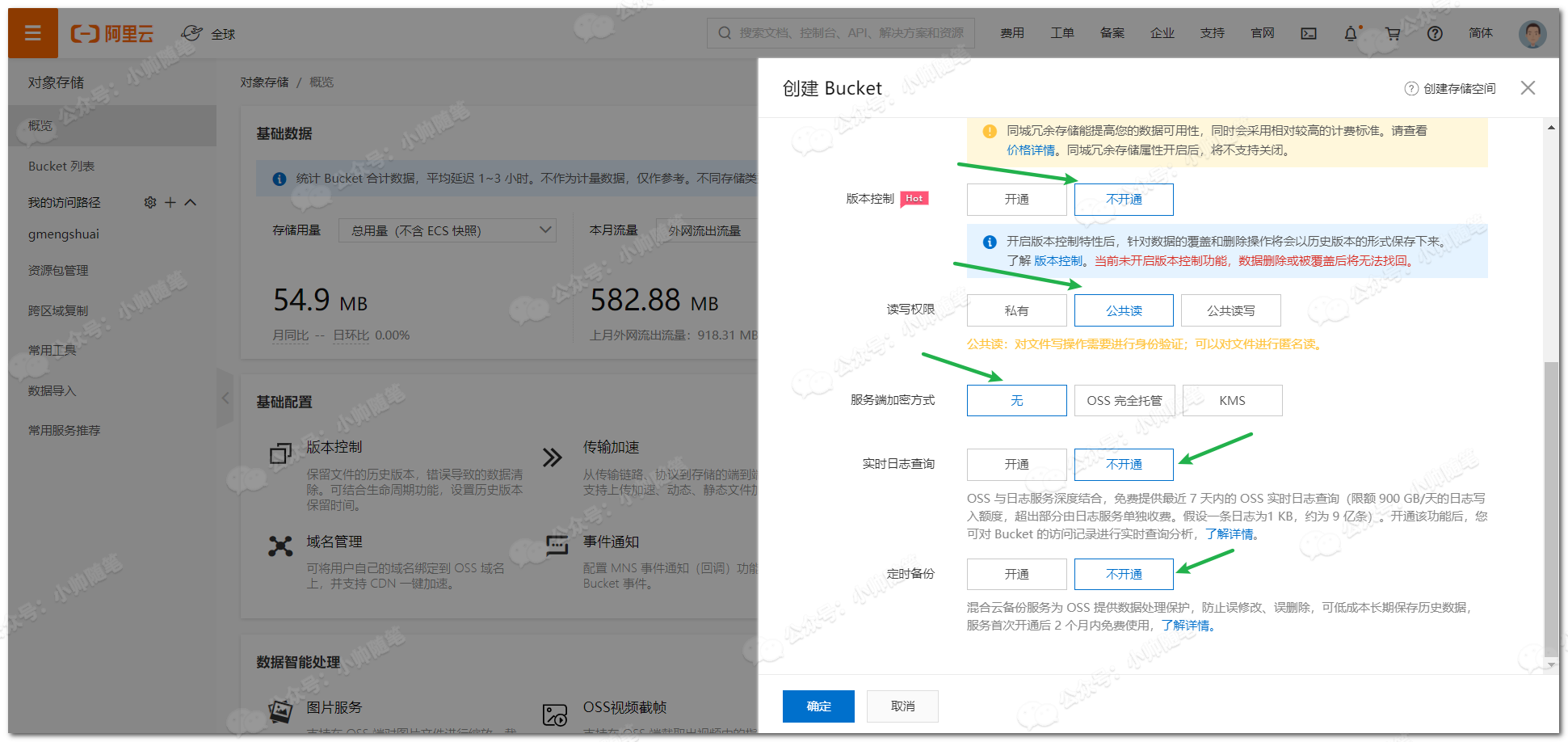The height and width of the screenshot is (742, 1568).
Task: Open the Cloud Shell terminal icon
Action: 1309,33
